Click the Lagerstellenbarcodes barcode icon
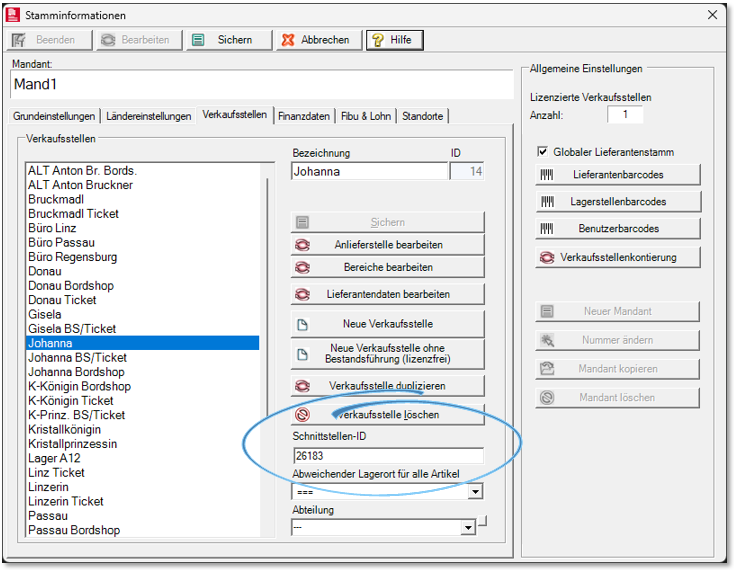 coord(547,202)
